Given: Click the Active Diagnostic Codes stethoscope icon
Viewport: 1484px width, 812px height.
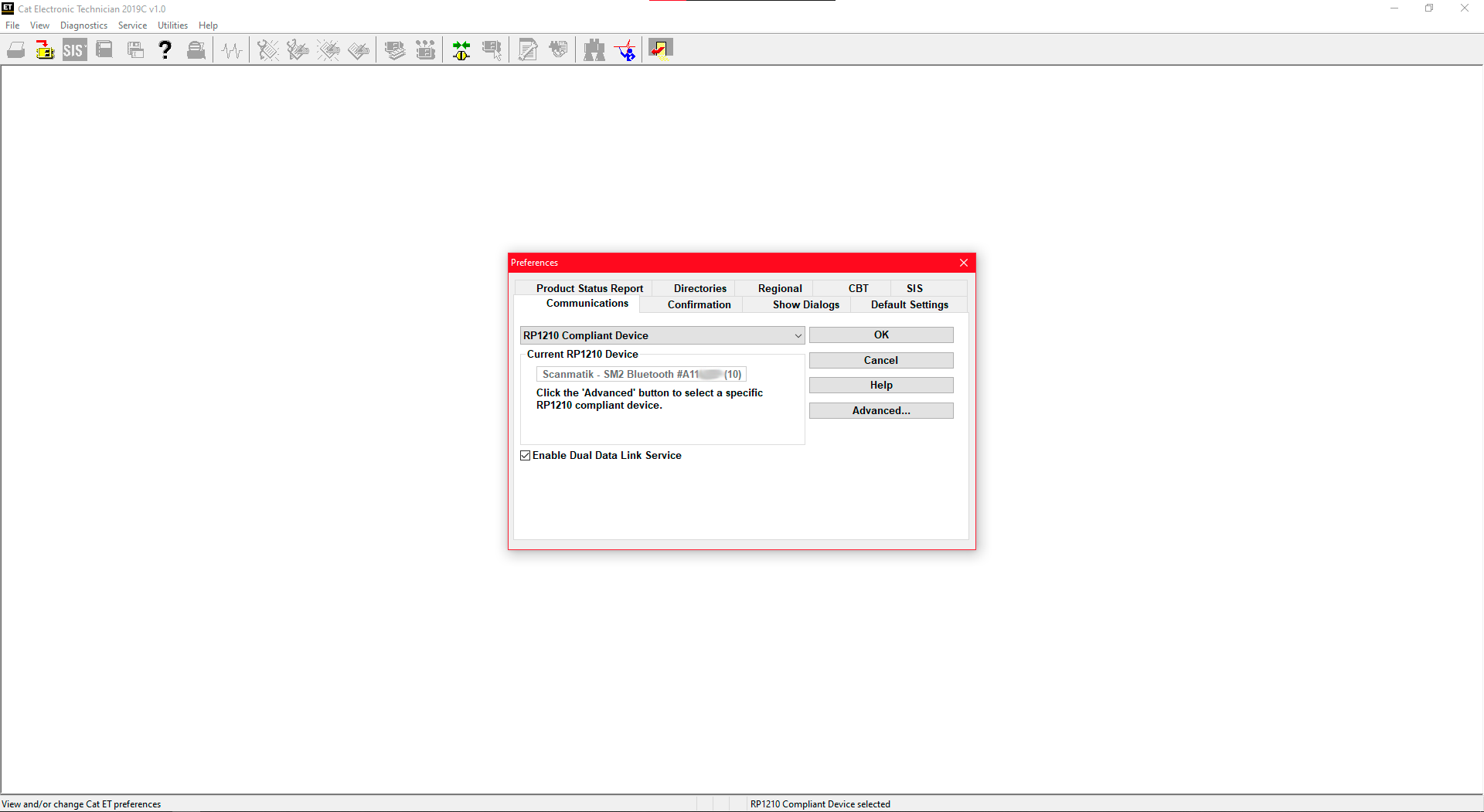Looking at the screenshot, I should tap(267, 50).
